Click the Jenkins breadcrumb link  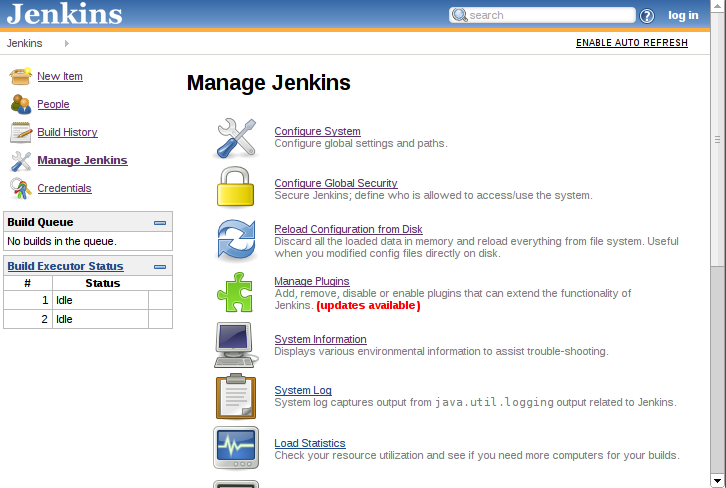pos(24,43)
